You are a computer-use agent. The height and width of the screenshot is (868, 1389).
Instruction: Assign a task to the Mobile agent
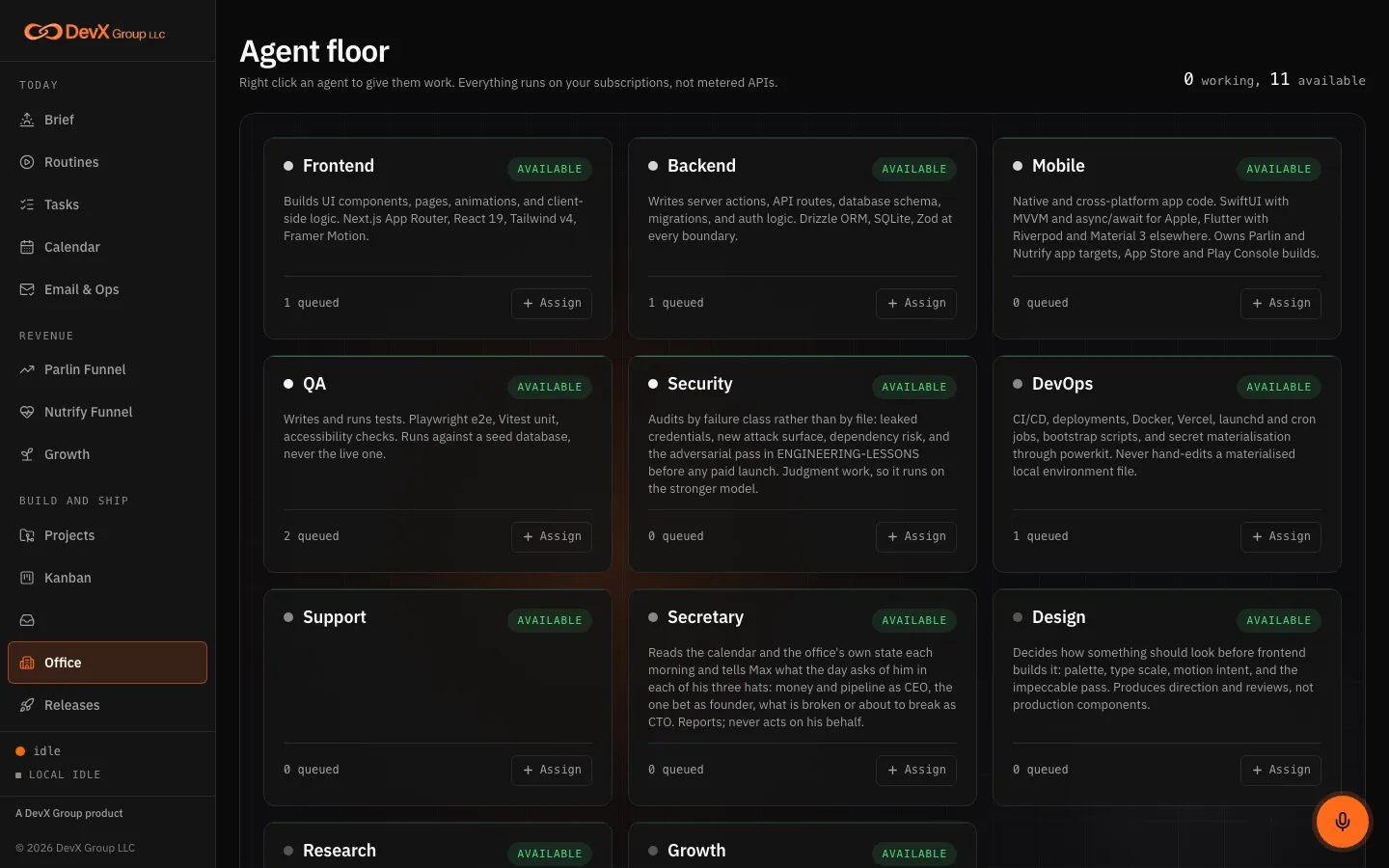(x=1281, y=303)
